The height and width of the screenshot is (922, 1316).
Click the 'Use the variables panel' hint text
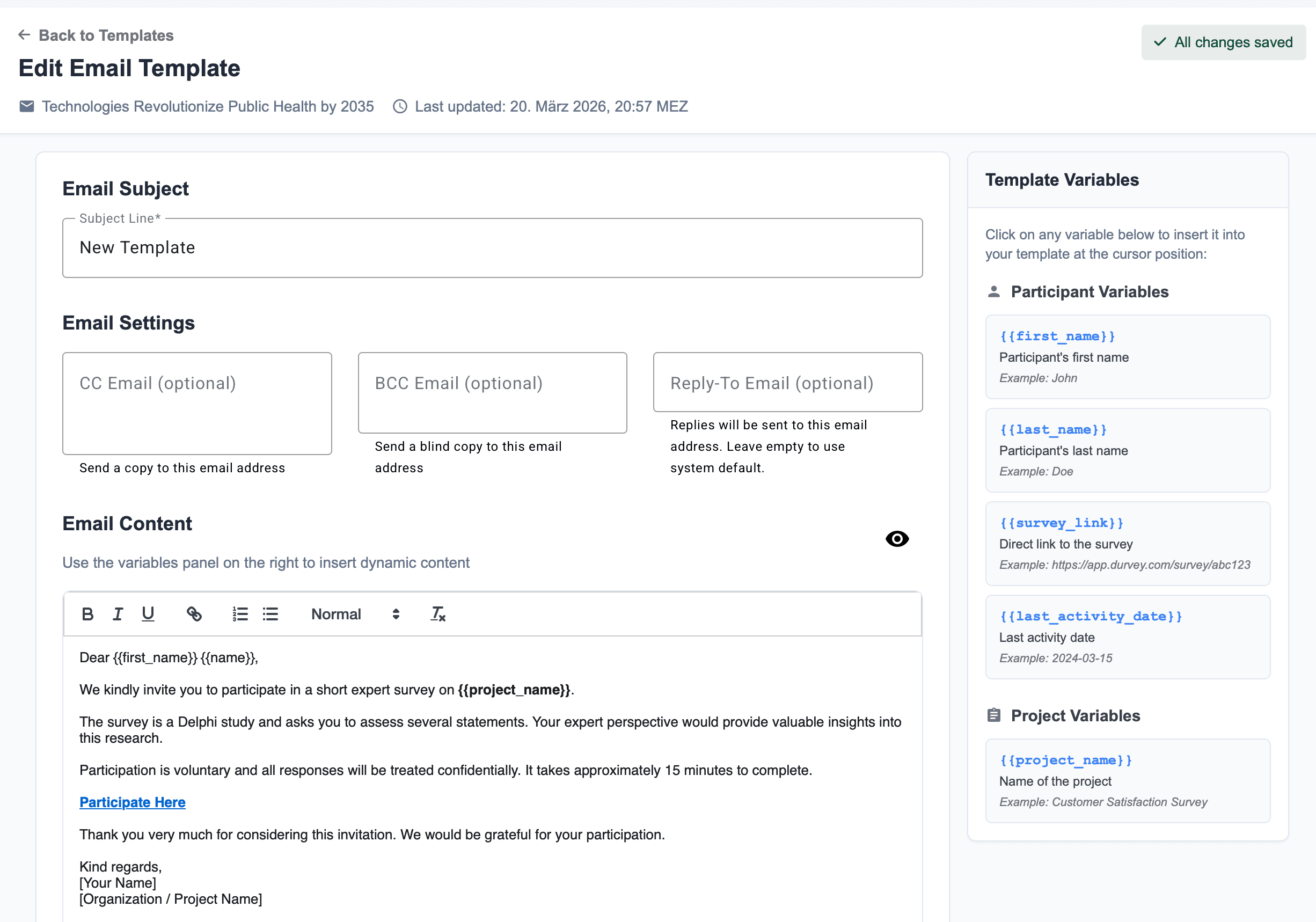point(266,563)
